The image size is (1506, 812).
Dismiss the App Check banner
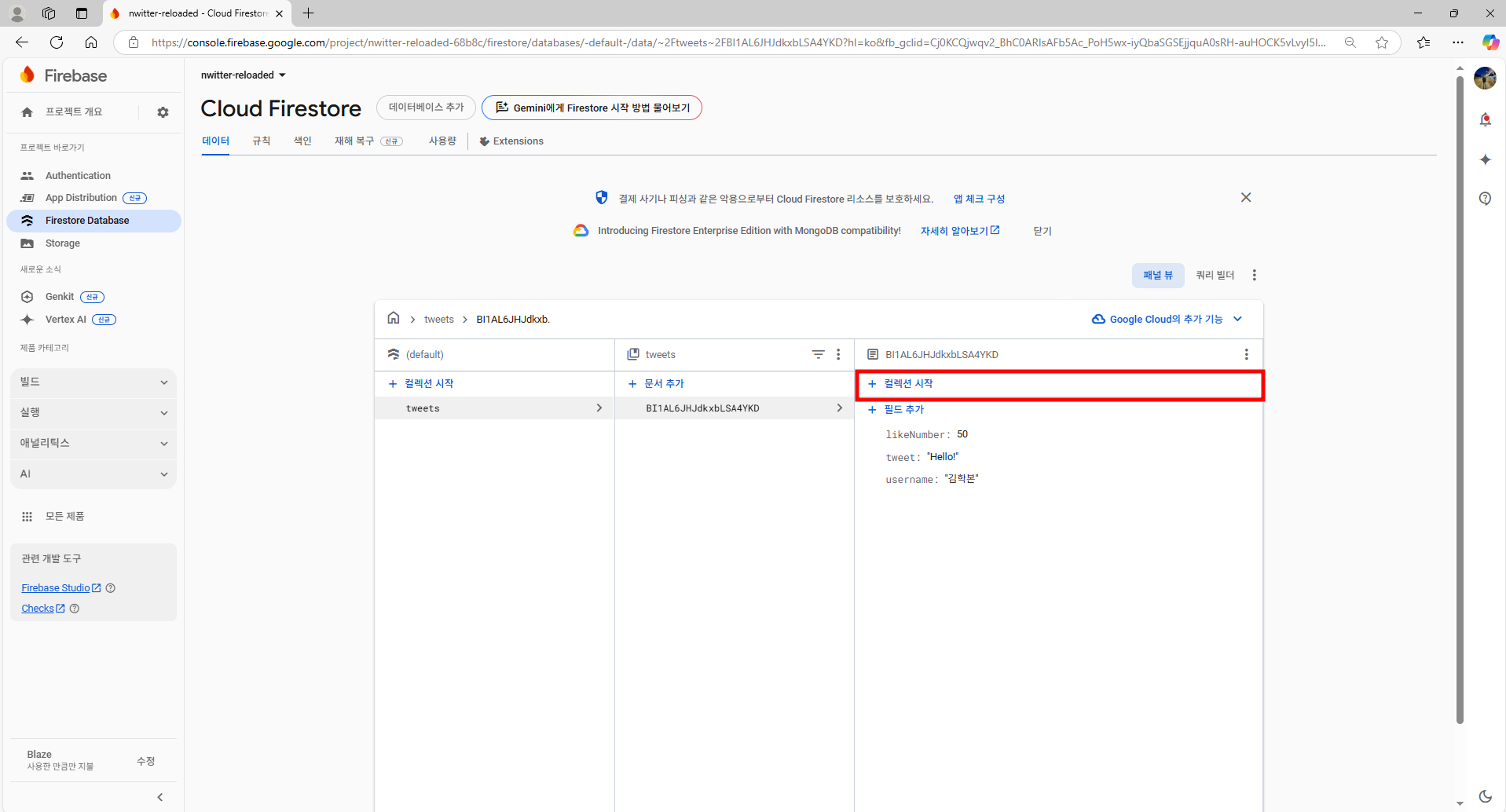1246,197
